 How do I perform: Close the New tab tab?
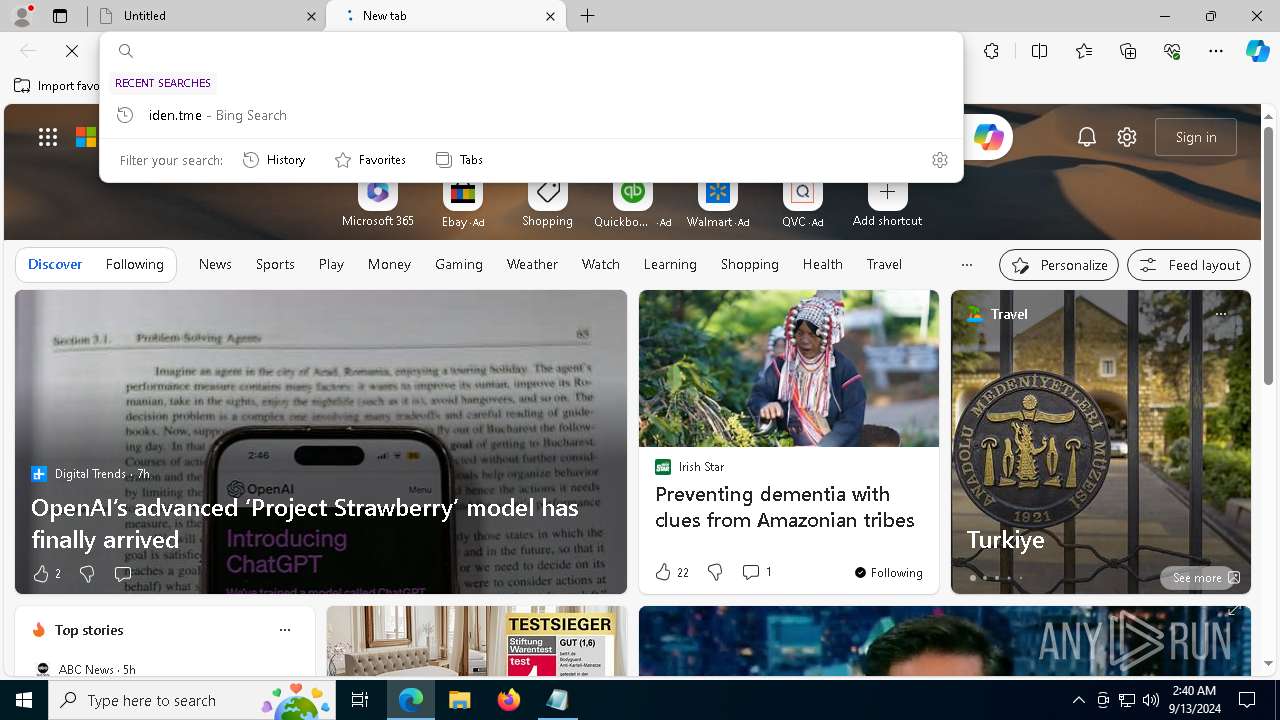point(550,16)
